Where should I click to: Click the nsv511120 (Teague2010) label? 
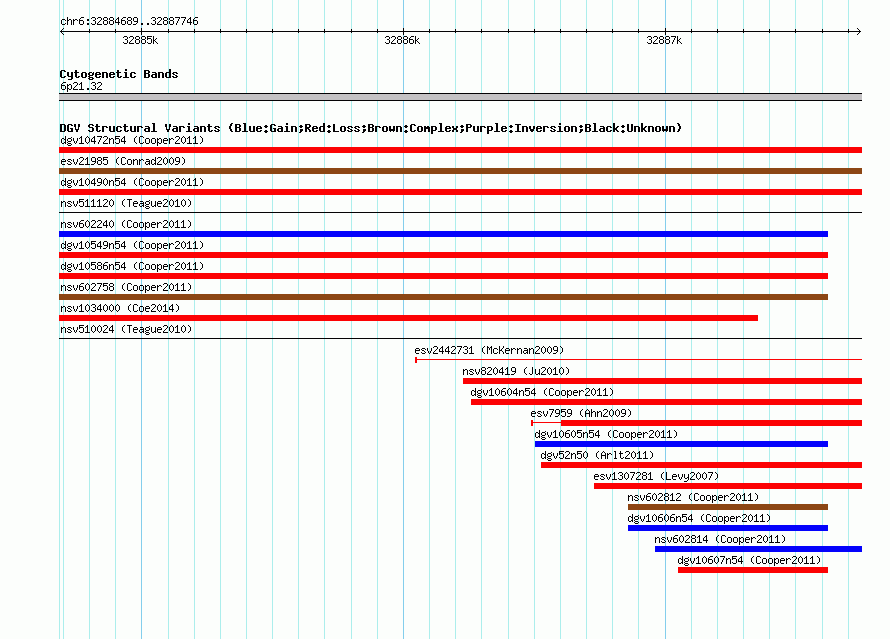click(x=126, y=203)
